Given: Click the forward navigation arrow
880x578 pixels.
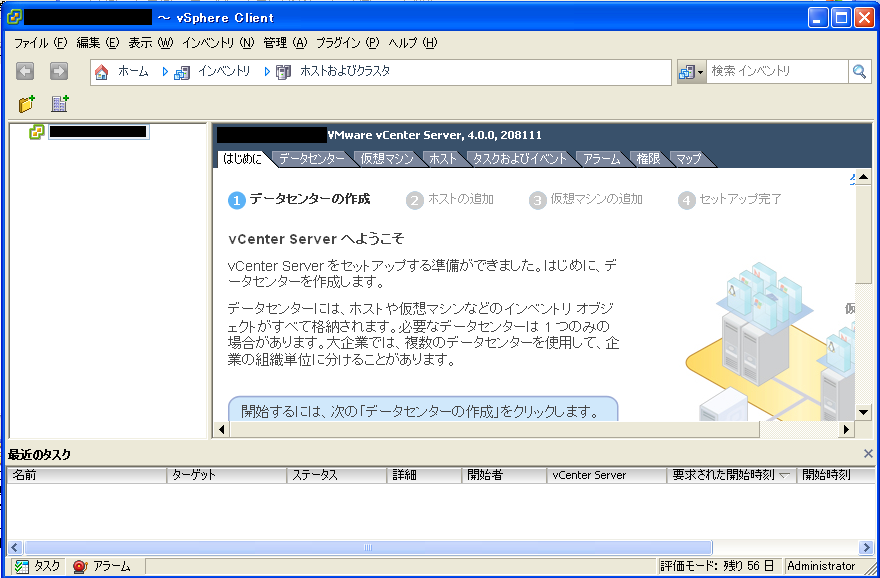Looking at the screenshot, I should (x=59, y=71).
